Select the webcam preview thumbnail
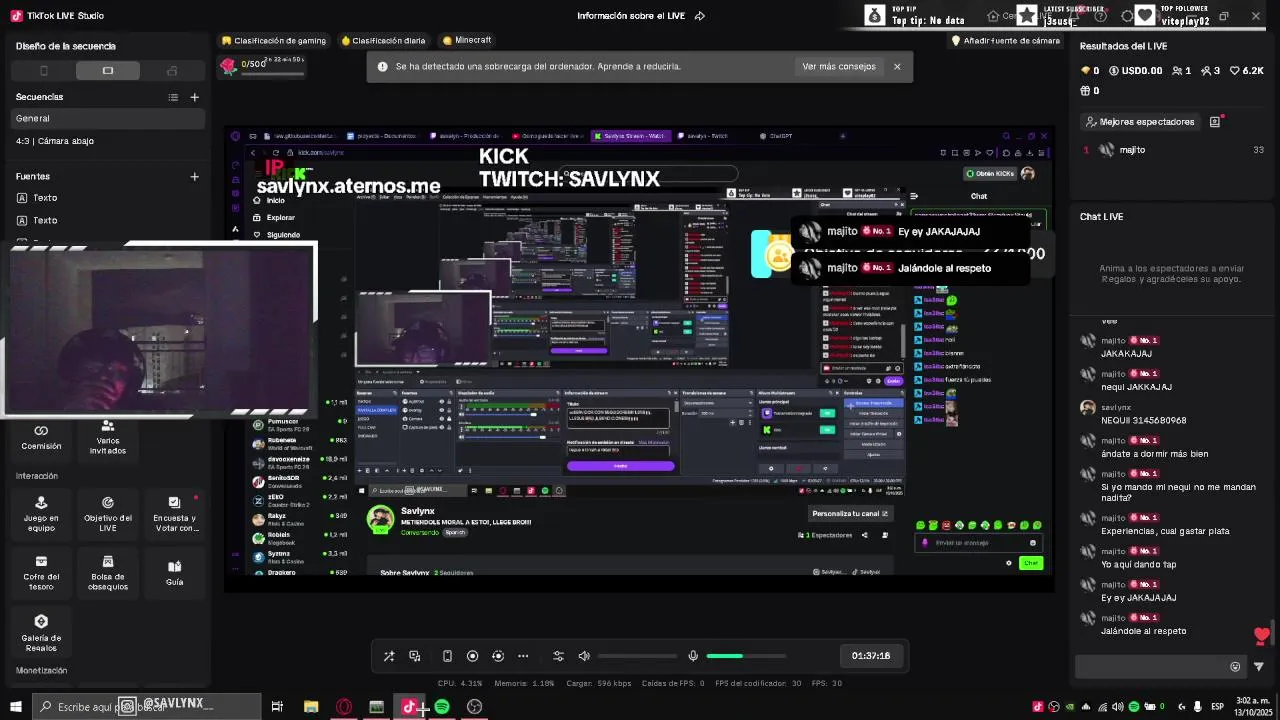1280x720 pixels. click(160, 329)
